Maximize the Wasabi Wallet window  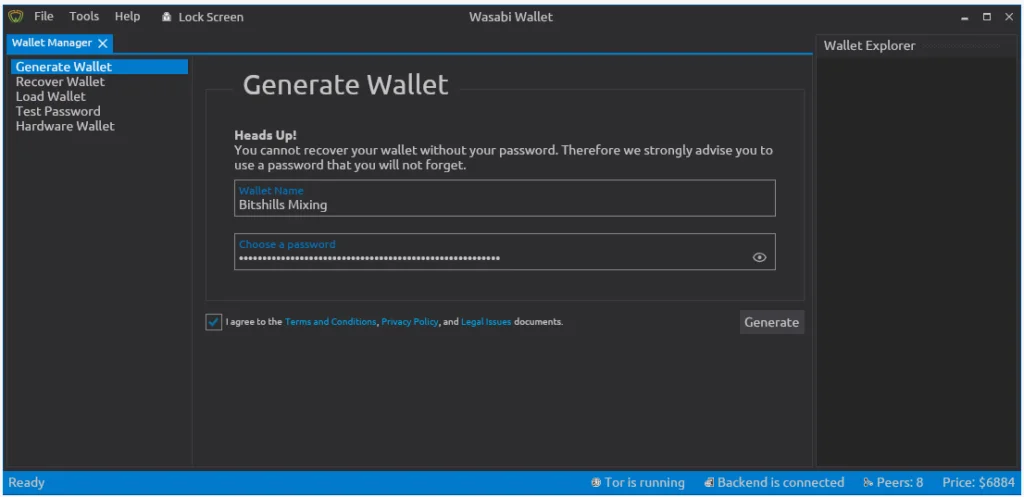click(x=987, y=17)
